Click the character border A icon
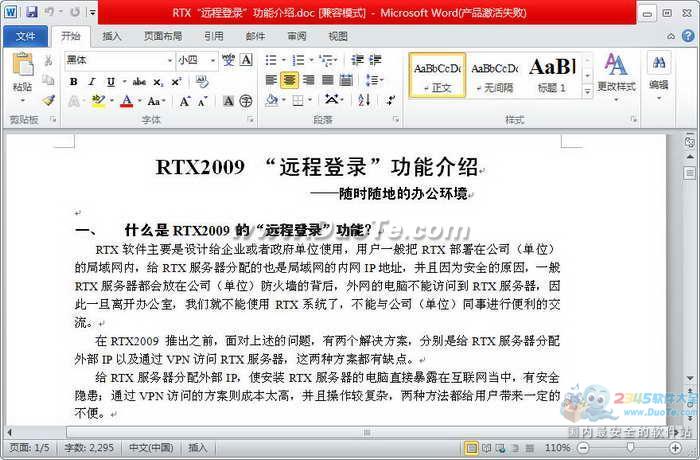The image size is (700, 460). [246, 60]
